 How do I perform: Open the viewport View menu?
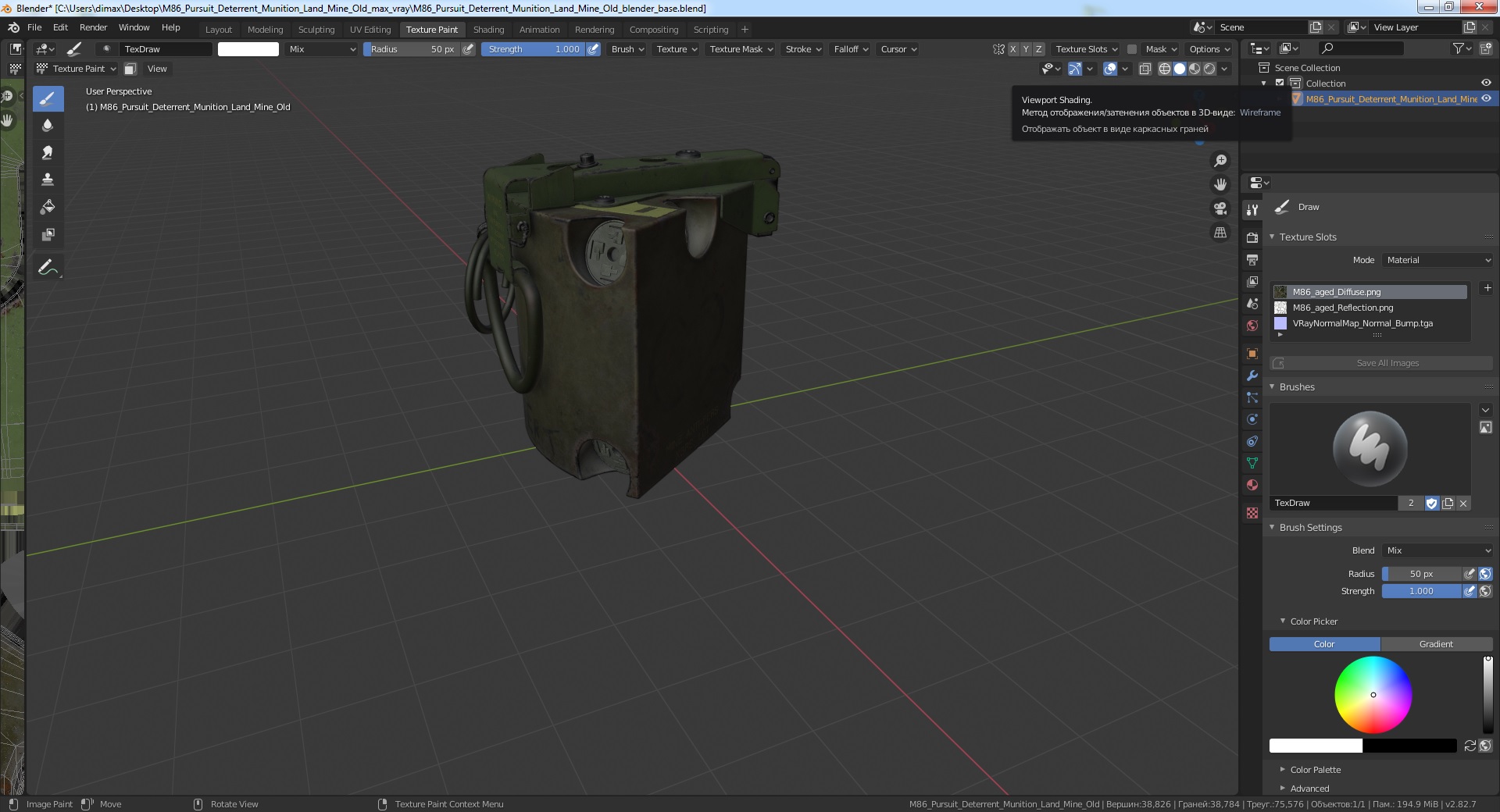tap(157, 69)
